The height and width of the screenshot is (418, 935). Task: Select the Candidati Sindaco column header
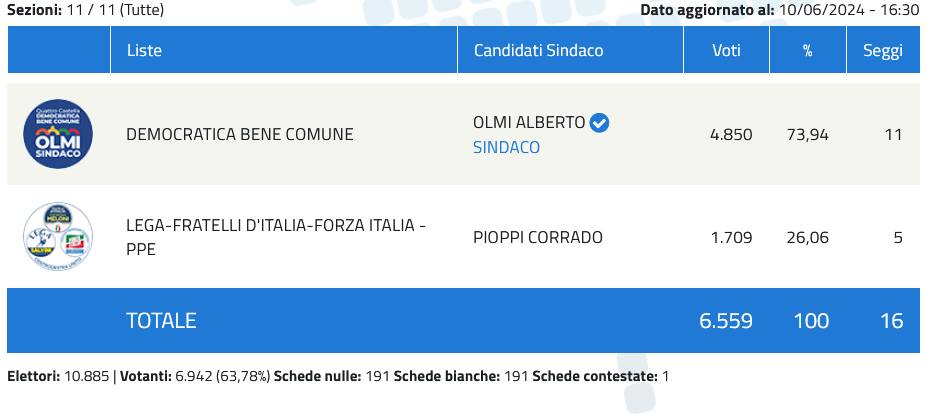tap(538, 50)
